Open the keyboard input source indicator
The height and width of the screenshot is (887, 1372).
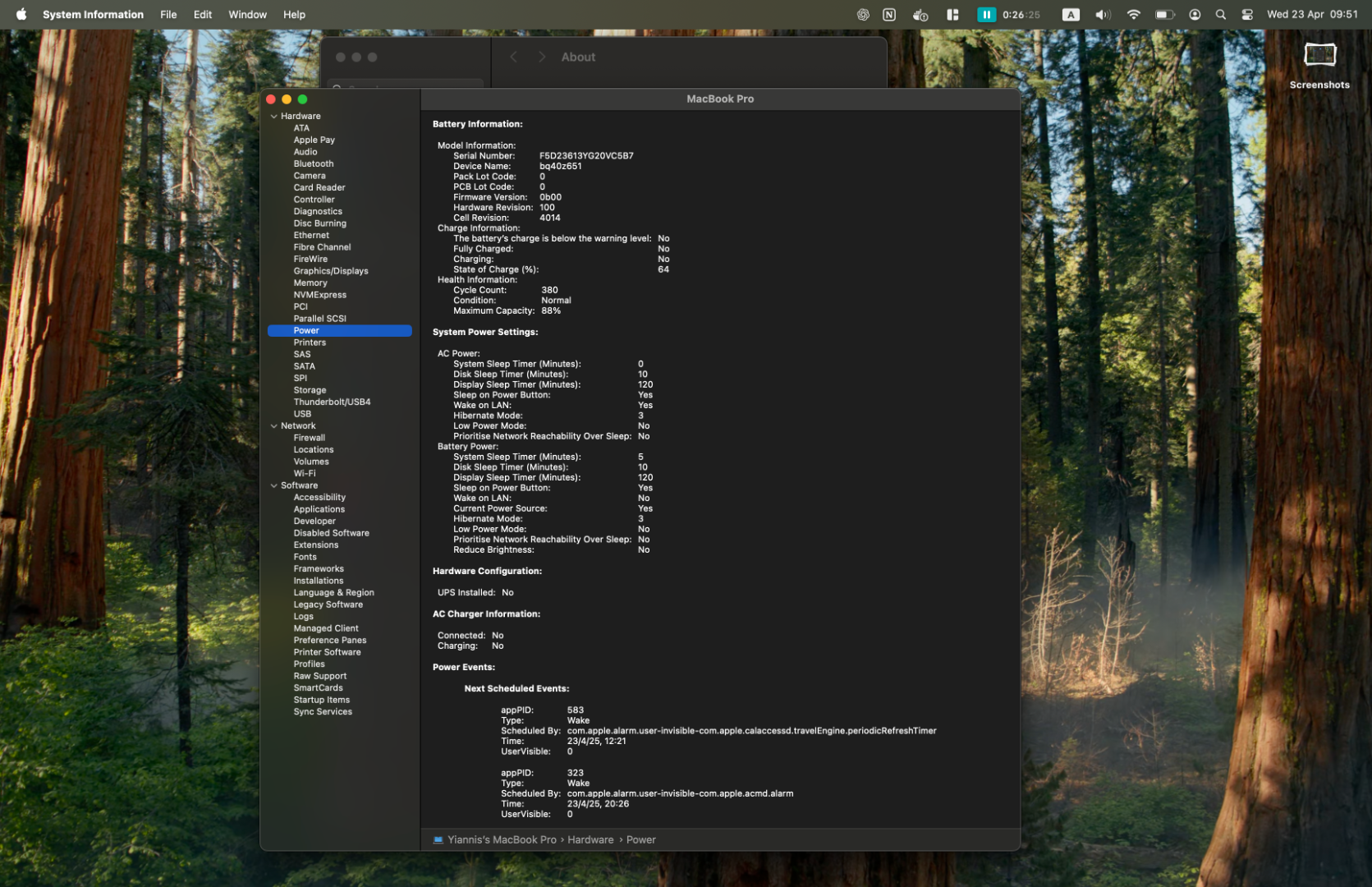point(1071,14)
